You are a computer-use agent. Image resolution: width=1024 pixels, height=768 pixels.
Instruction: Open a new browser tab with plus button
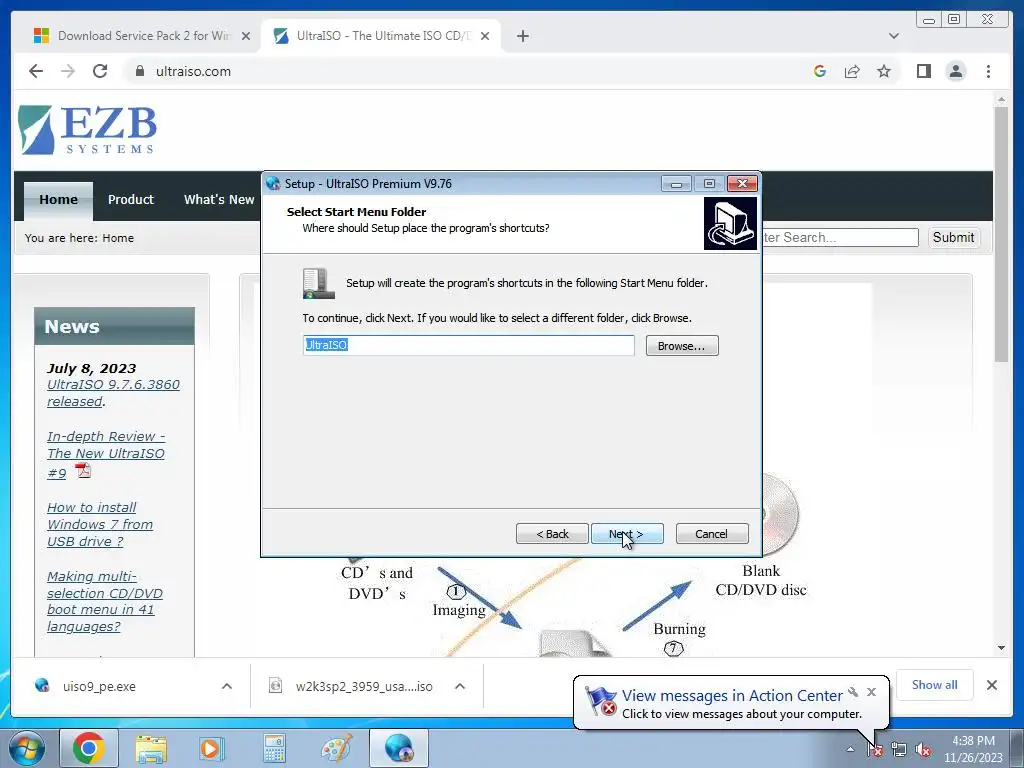tap(522, 36)
